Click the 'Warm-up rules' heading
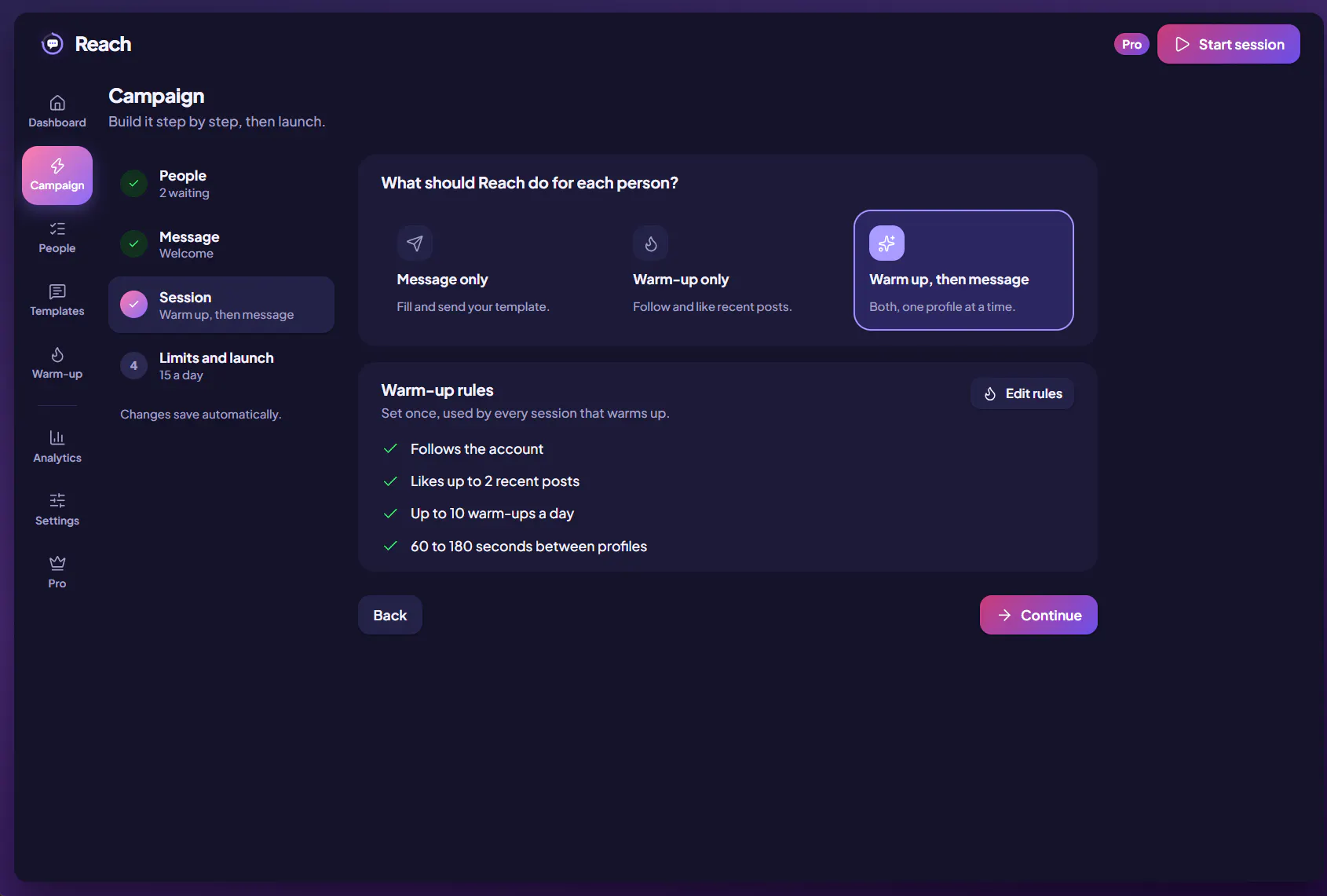 click(437, 390)
